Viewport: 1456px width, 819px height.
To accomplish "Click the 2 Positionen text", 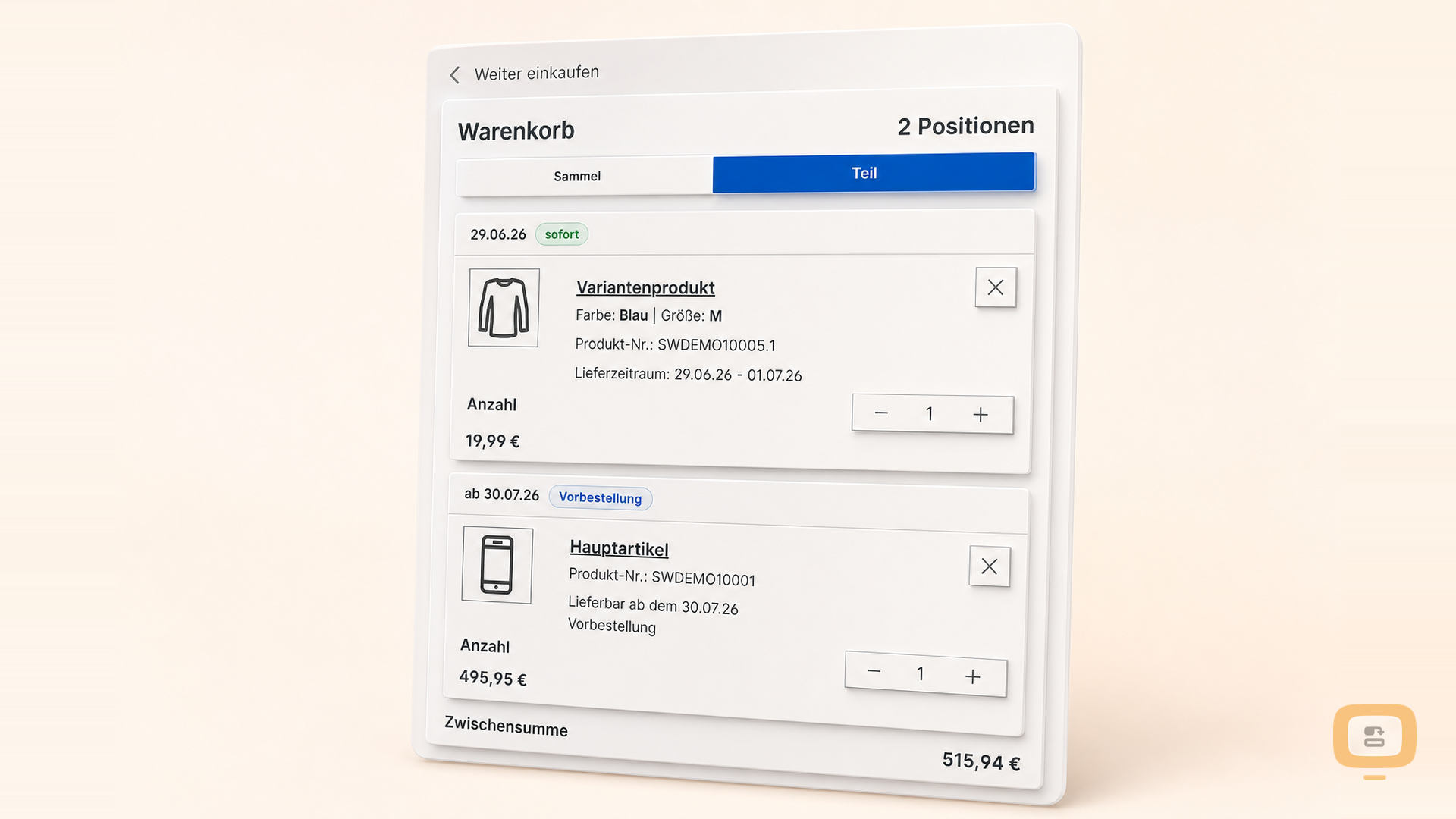I will [966, 126].
